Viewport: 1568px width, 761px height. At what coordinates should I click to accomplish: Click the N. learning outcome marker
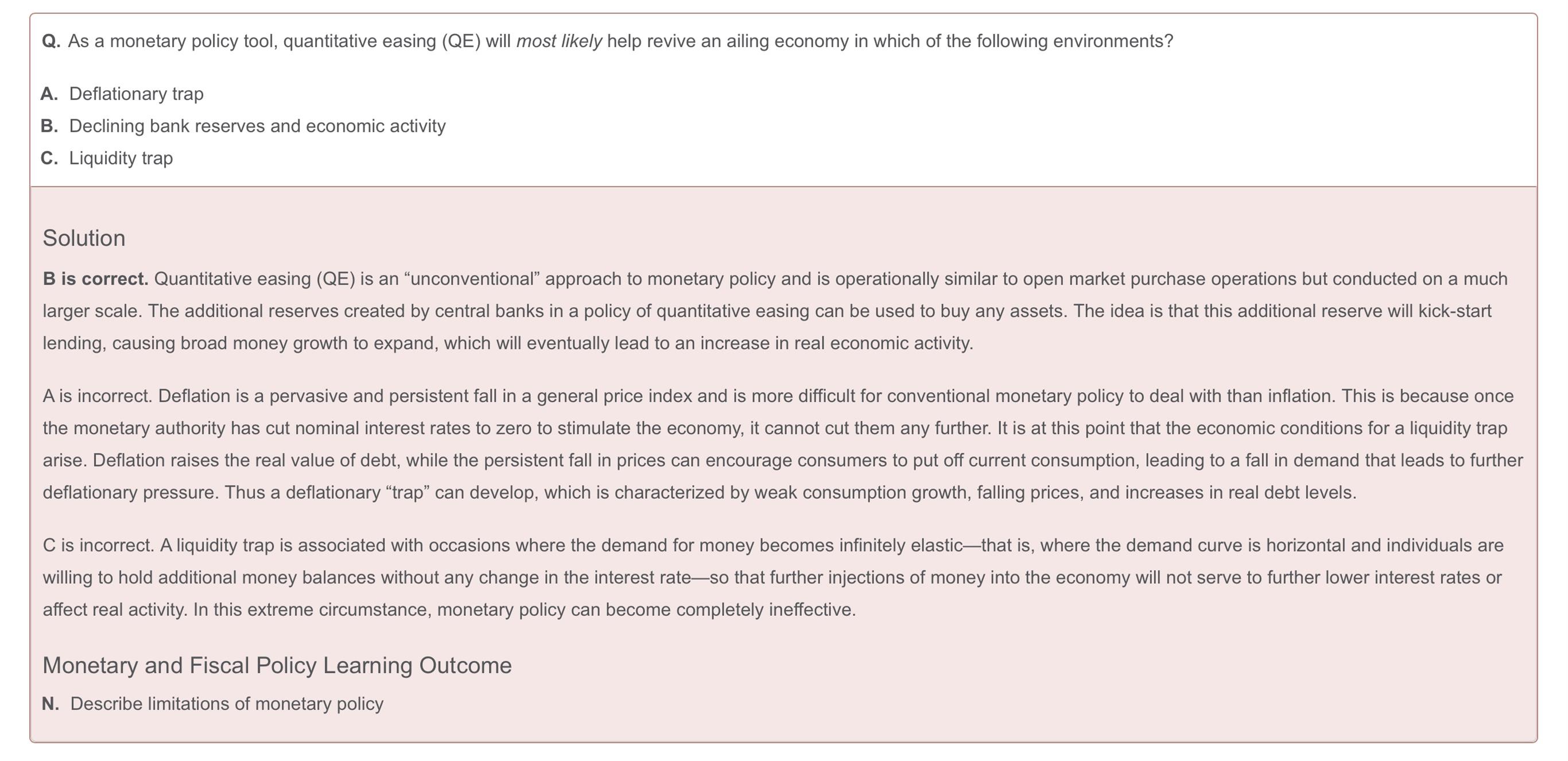pos(51,704)
